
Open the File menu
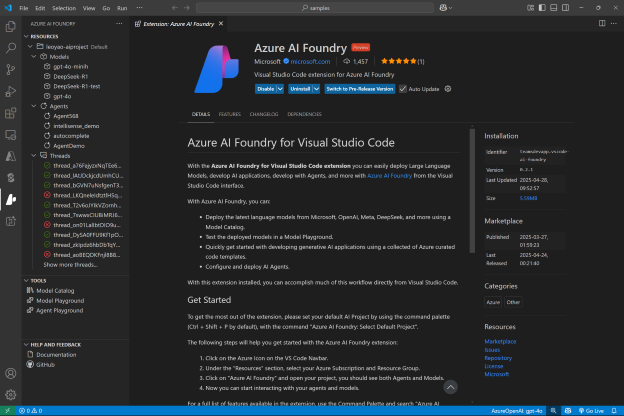[23, 8]
